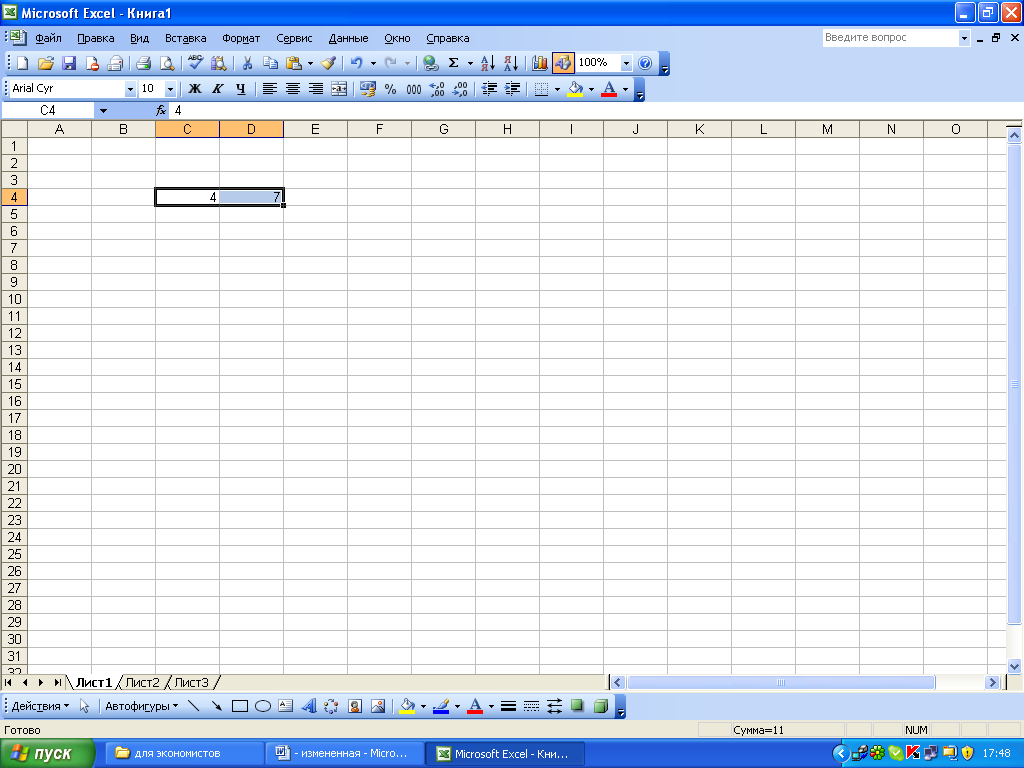Screen dimensions: 1024x768
Task: Sort ascending A to Я
Action: pos(488,63)
